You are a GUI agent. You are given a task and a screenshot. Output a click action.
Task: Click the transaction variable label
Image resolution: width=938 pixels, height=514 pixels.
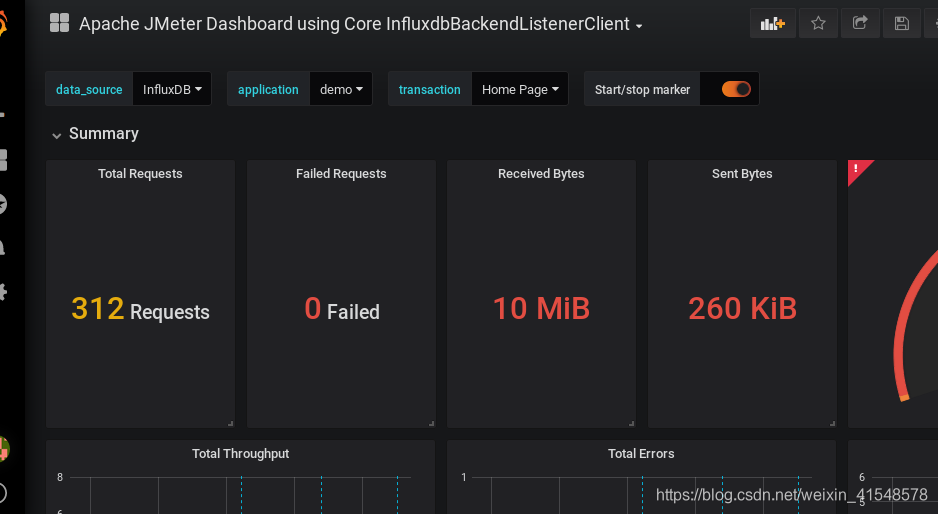(430, 89)
